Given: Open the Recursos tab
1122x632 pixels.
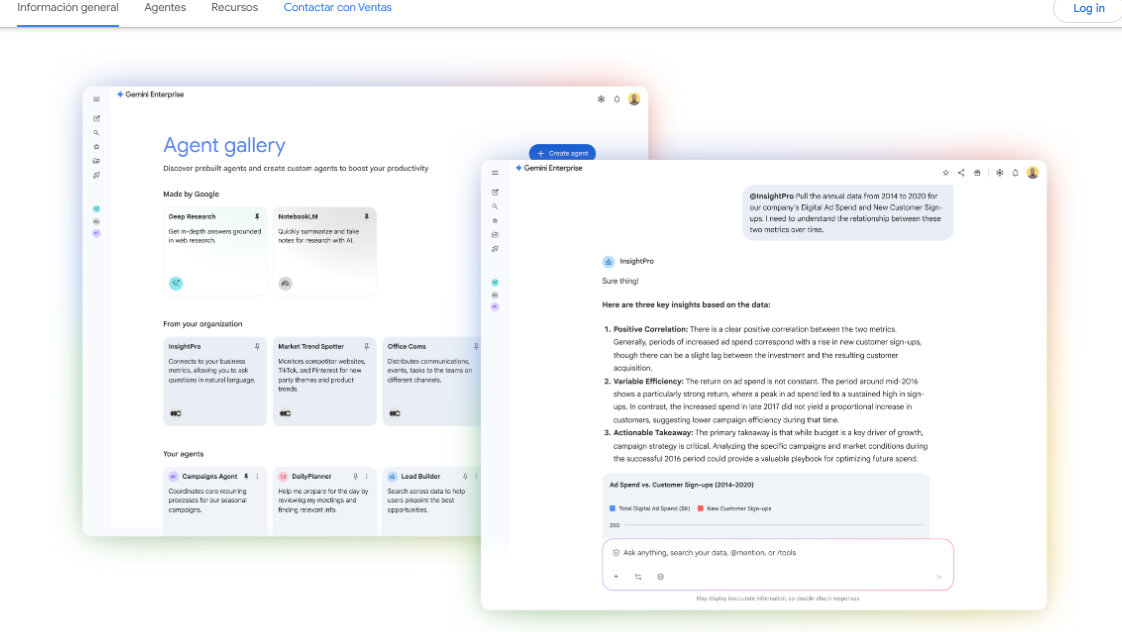Looking at the screenshot, I should 234,8.
